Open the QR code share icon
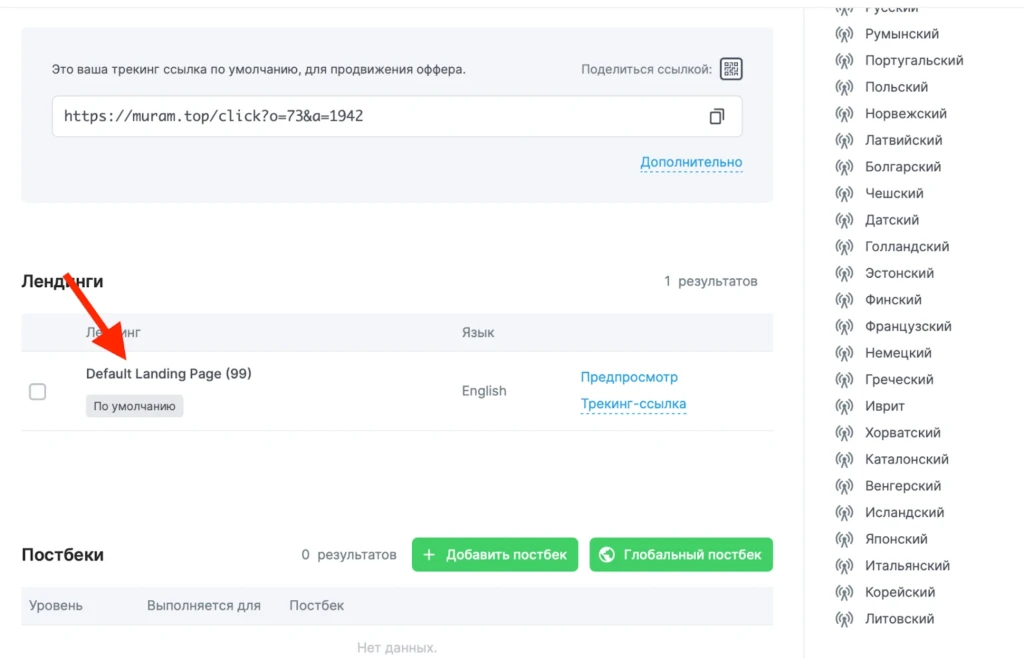Viewport: 1024px width, 659px height. (x=731, y=69)
